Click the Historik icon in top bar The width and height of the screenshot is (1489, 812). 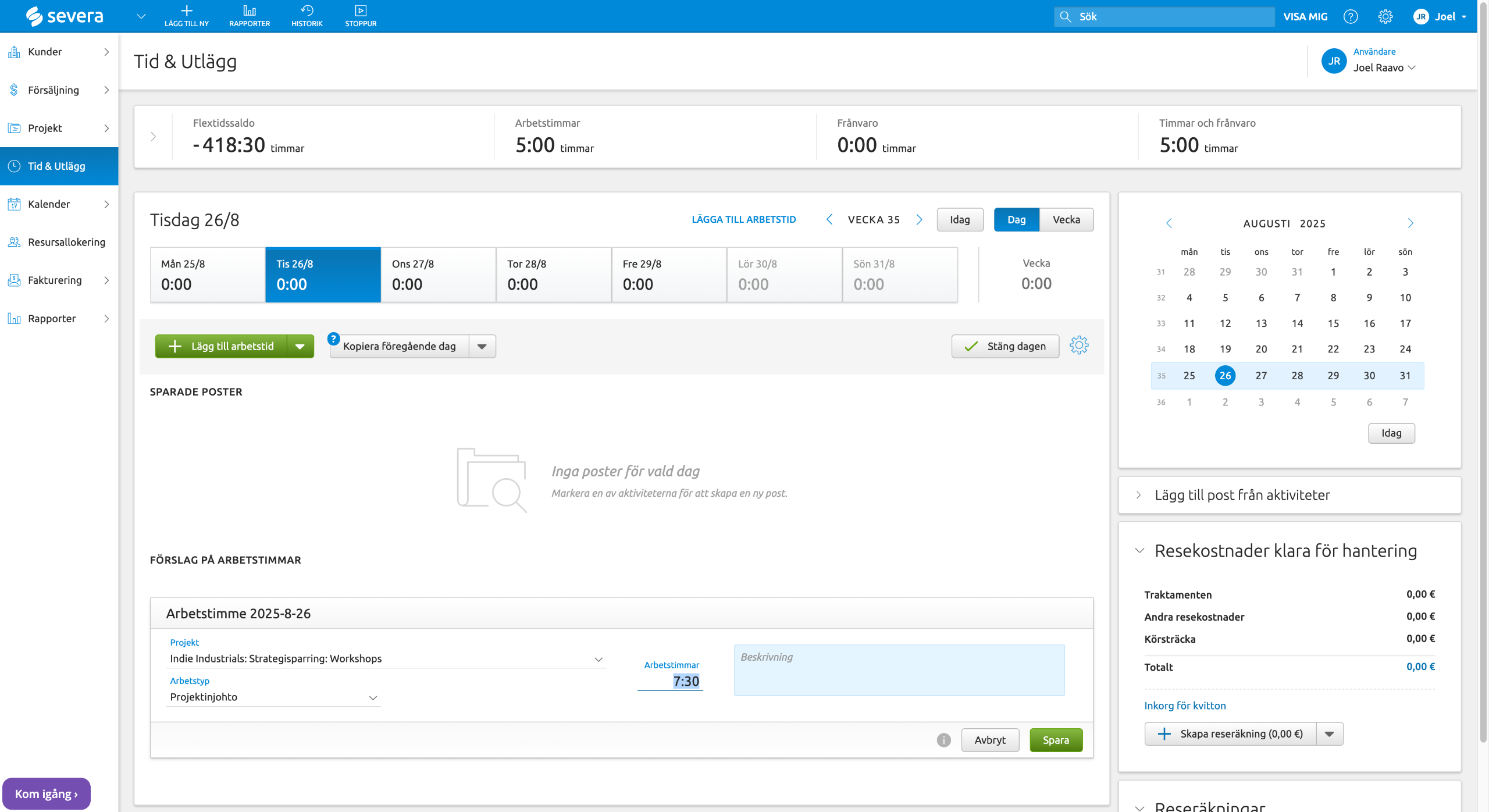307,11
